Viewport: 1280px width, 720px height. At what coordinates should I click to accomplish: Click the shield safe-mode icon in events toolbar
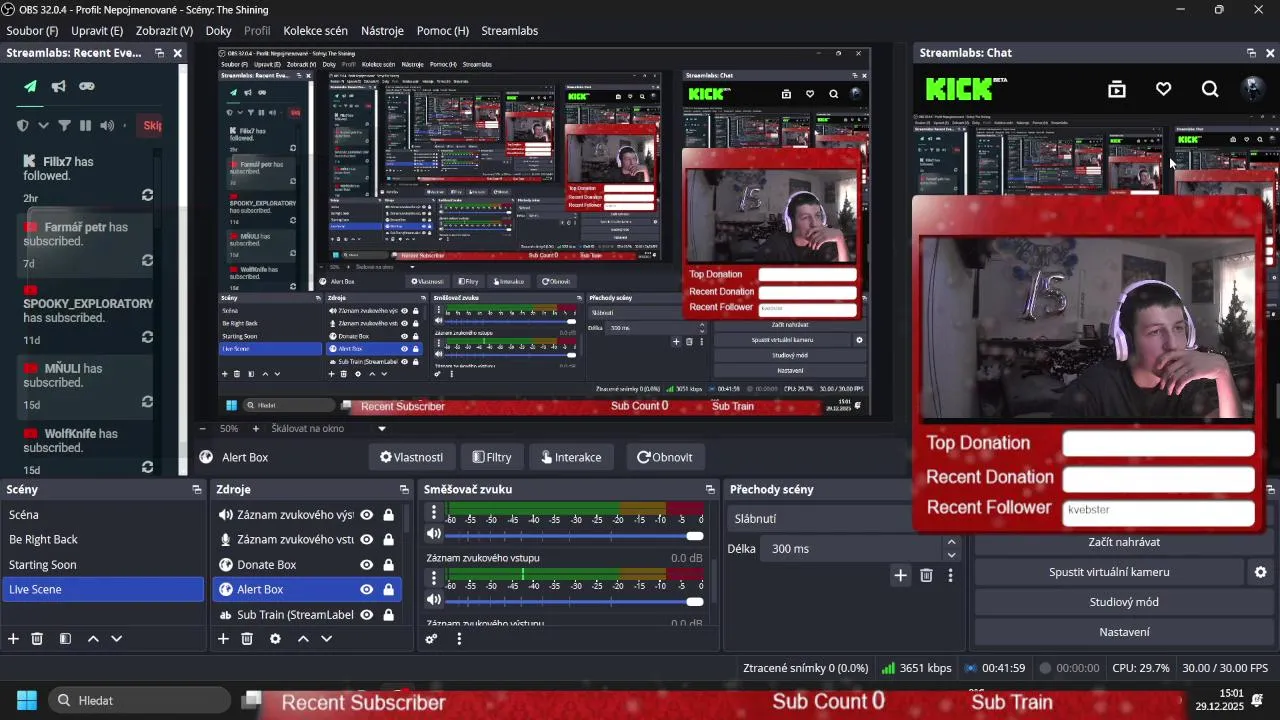click(x=23, y=125)
